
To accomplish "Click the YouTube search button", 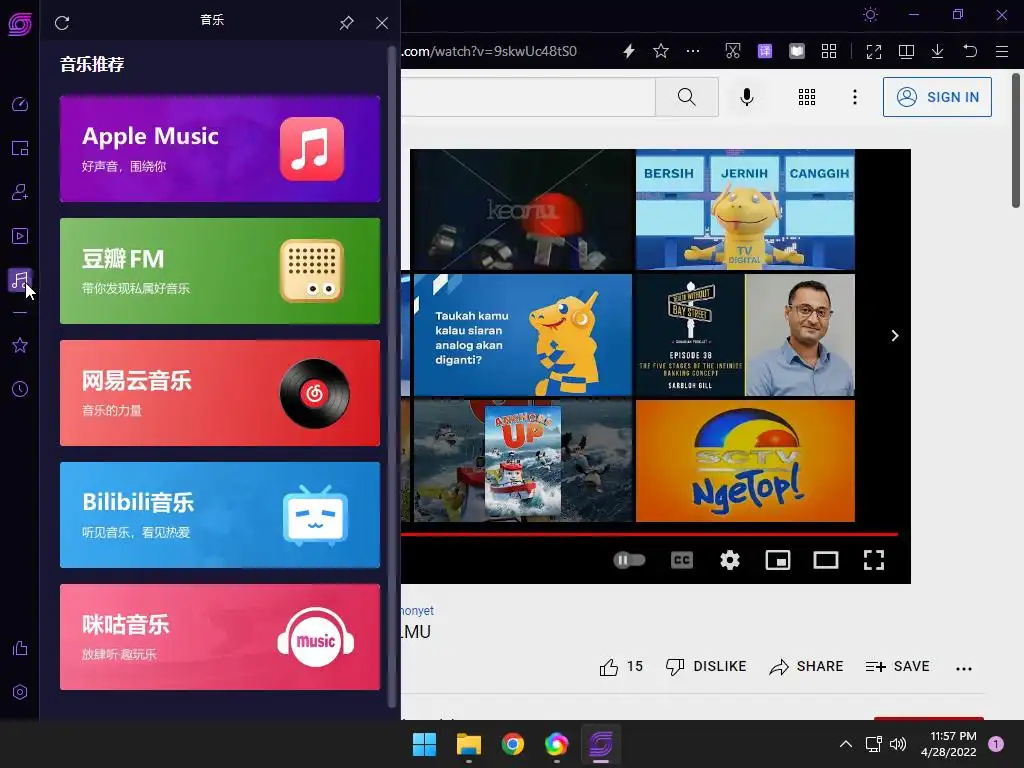I will click(x=686, y=97).
